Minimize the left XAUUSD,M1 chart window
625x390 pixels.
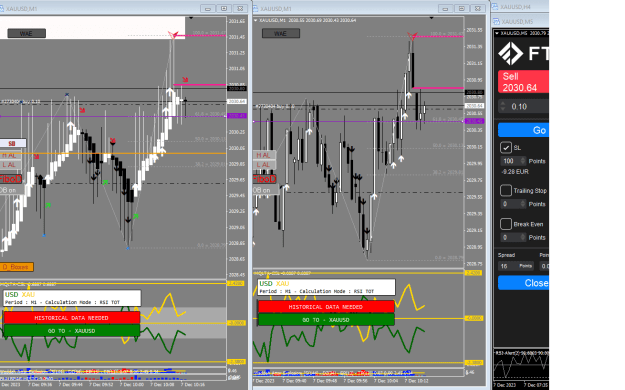click(x=208, y=8)
